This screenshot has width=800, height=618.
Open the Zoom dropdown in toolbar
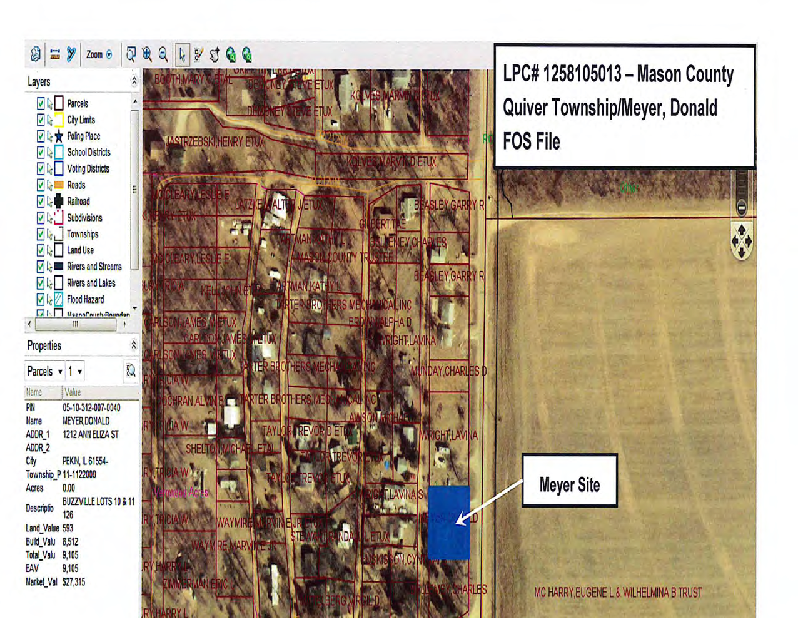click(109, 54)
